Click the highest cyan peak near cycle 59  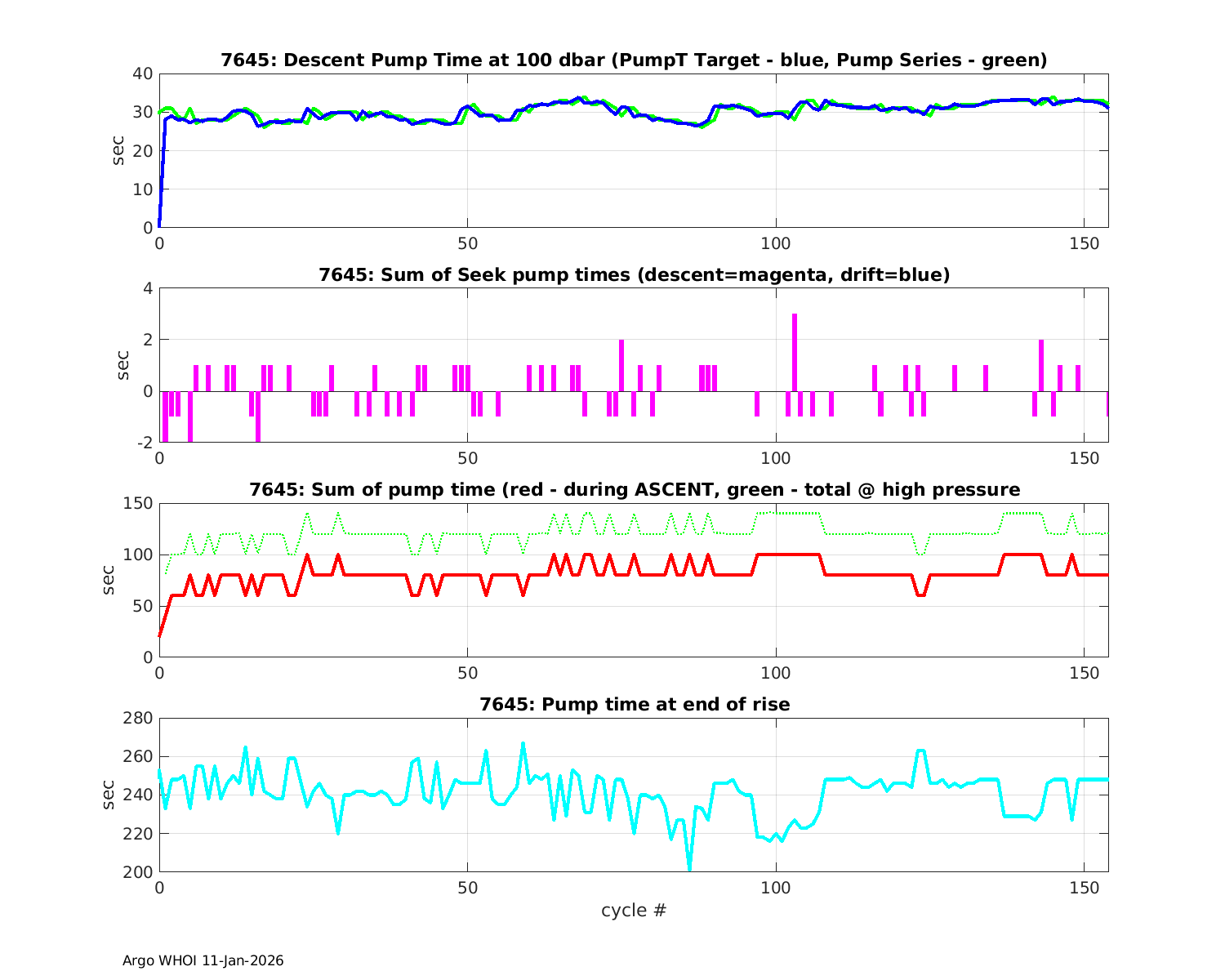point(523,745)
